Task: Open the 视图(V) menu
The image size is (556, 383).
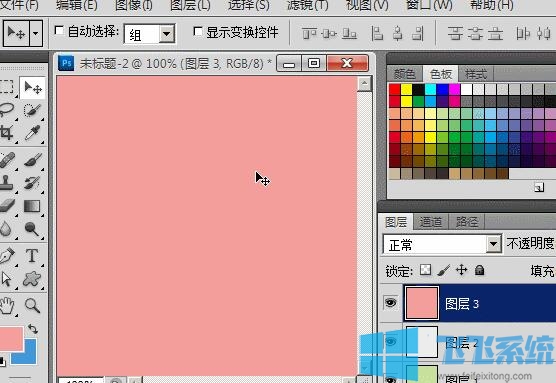Action: pos(367,5)
